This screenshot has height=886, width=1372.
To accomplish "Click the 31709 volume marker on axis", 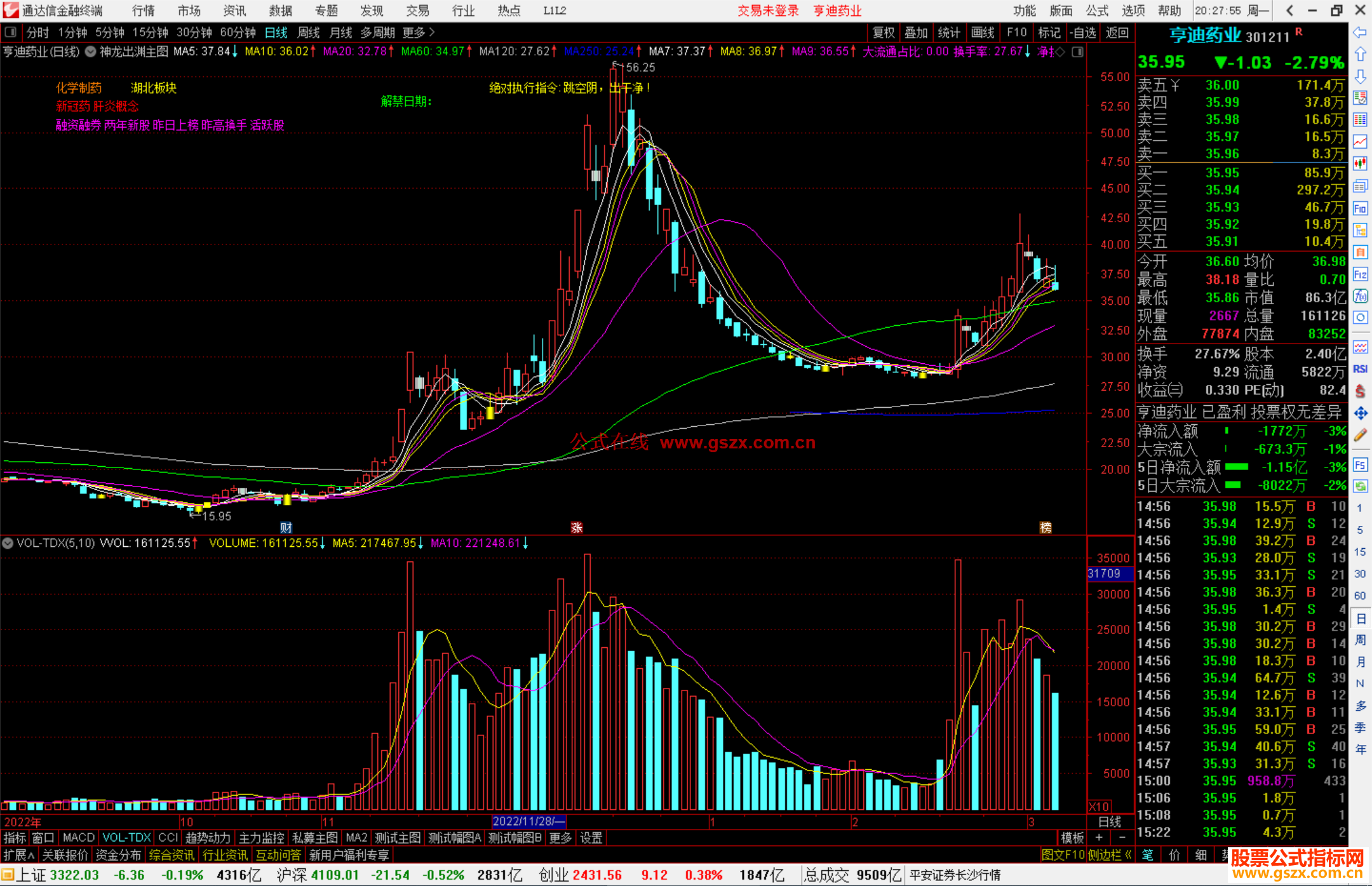I will point(1105,574).
